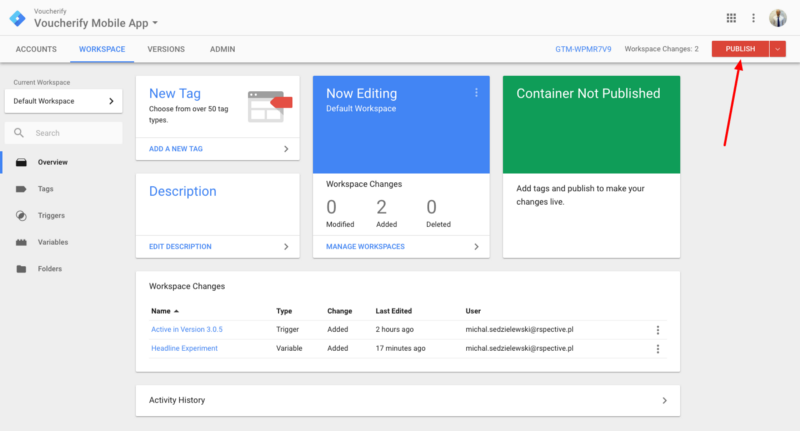Click the Tags label icon
The height and width of the screenshot is (431, 800).
click(21, 189)
